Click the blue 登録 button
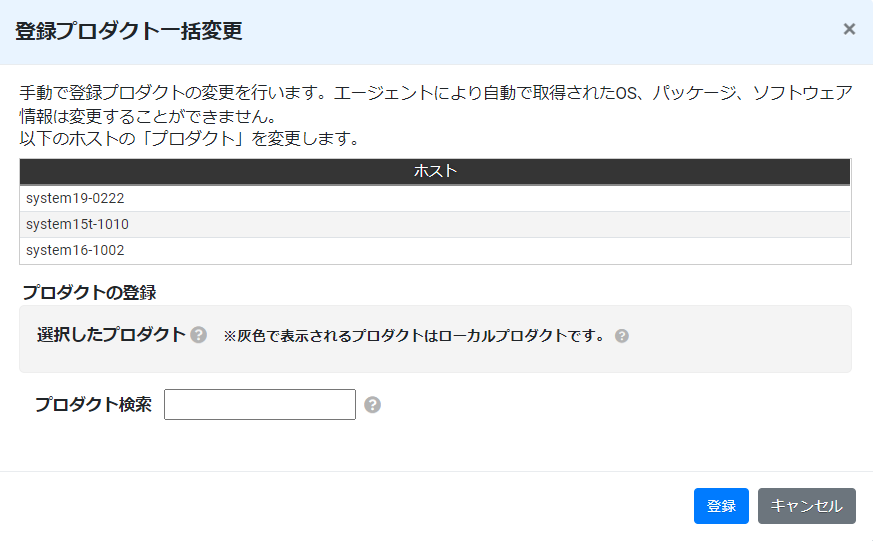Viewport: 873px width, 541px height. click(x=721, y=506)
